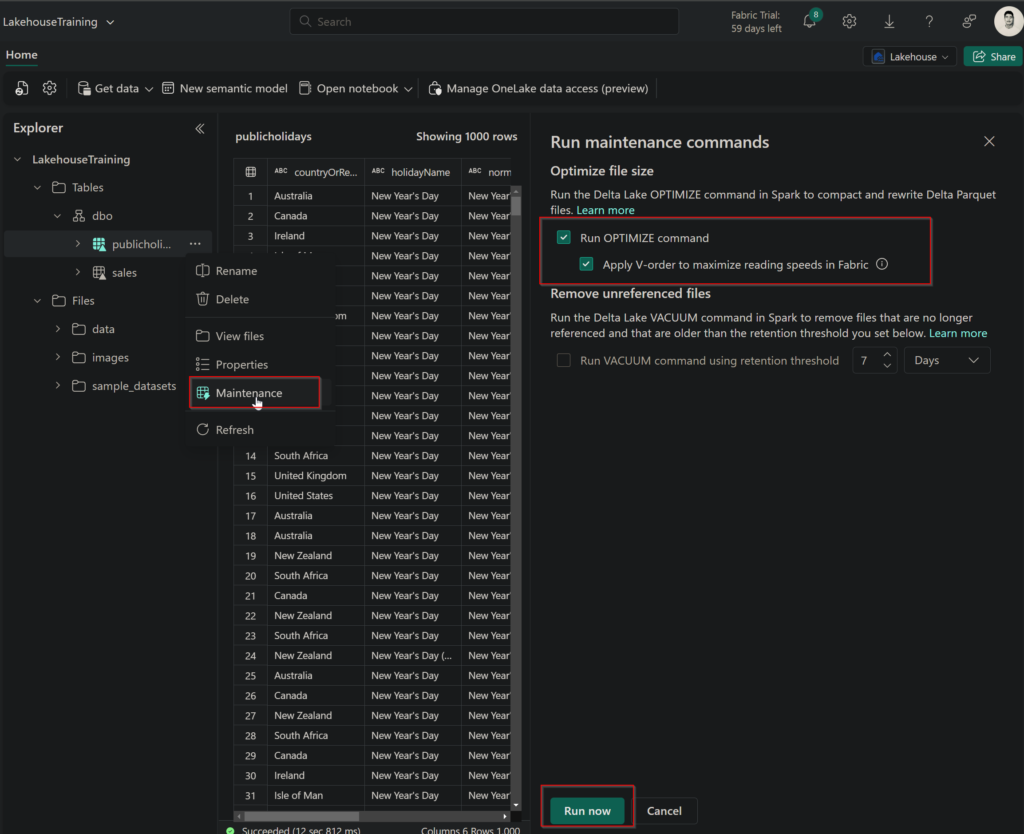The height and width of the screenshot is (834, 1024).
Task: Click the Open notebook icon
Action: point(305,88)
